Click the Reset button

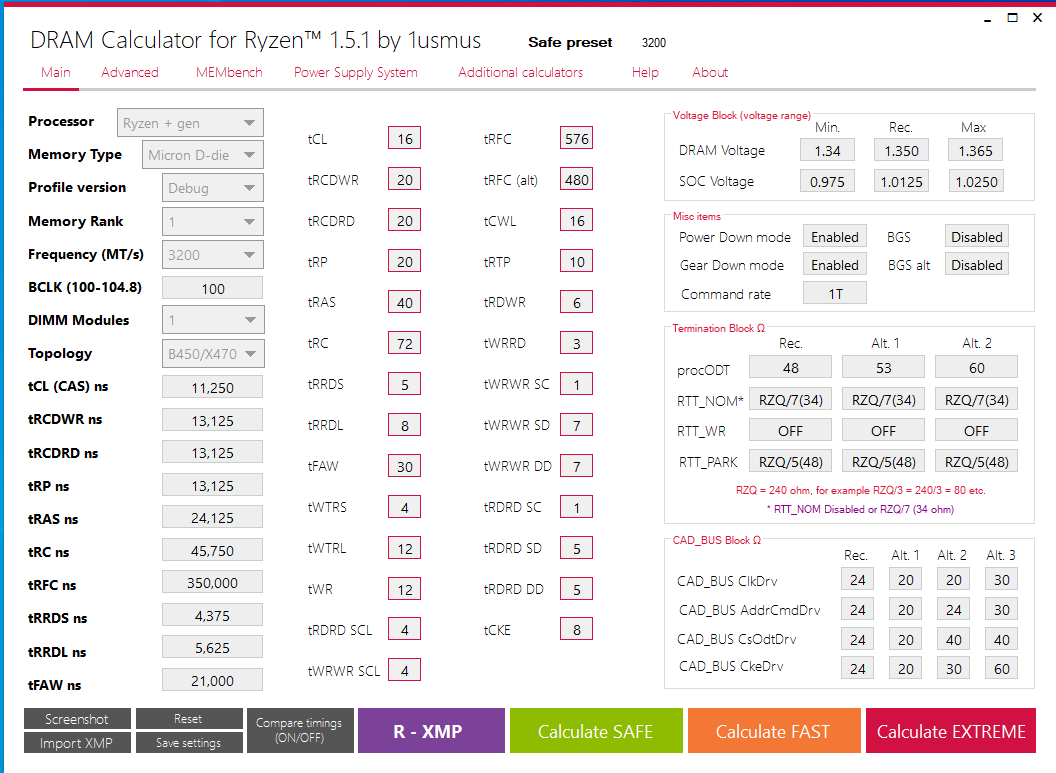[188, 719]
